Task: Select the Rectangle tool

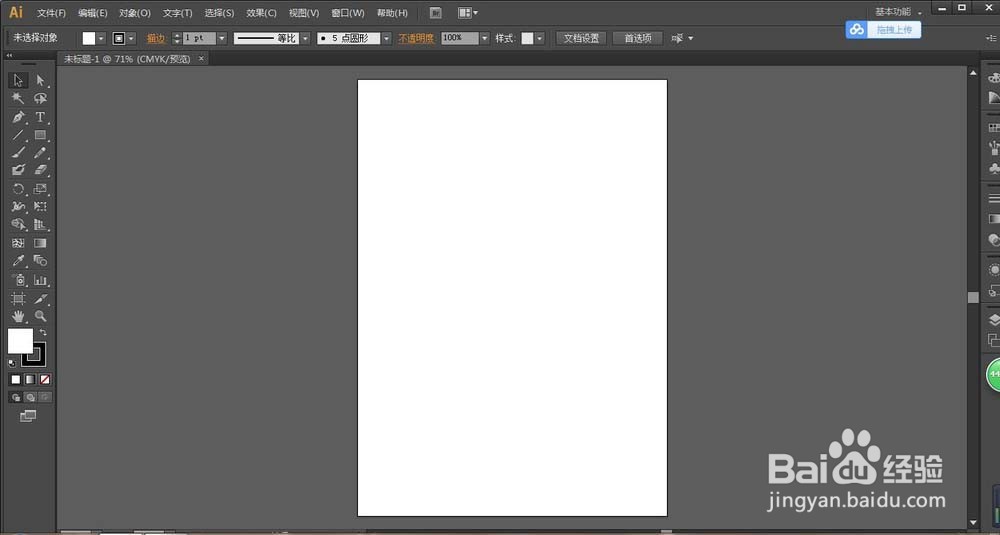Action: pyautogui.click(x=40, y=135)
